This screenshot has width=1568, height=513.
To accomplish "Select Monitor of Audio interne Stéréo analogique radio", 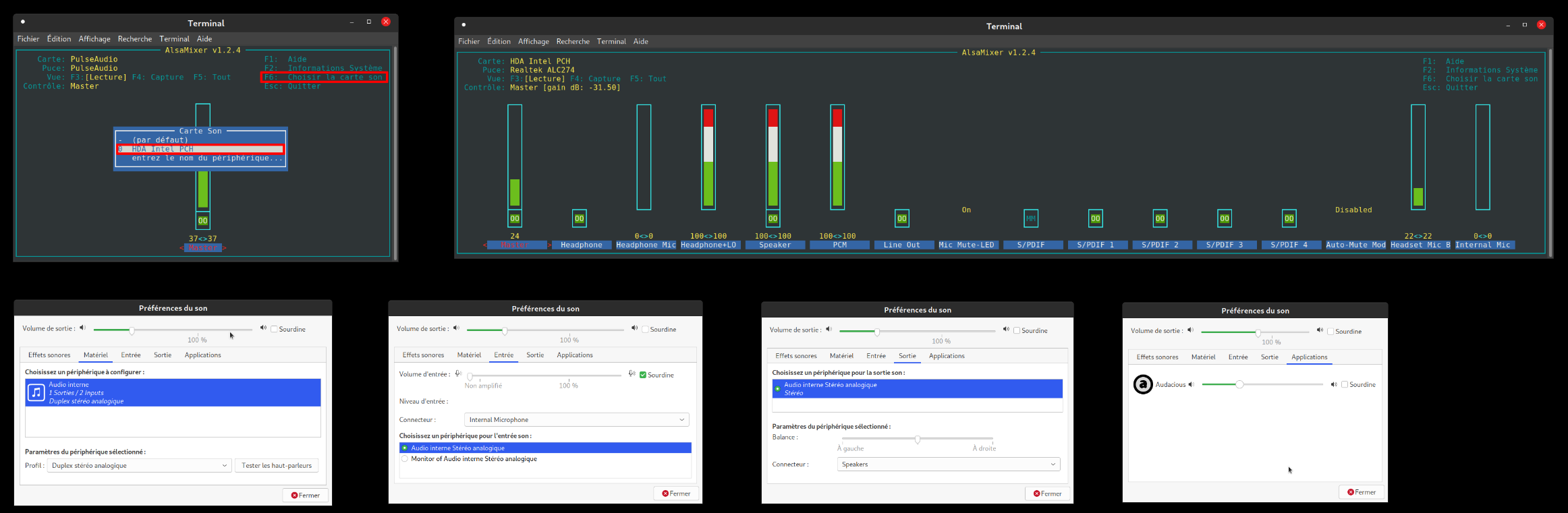I will (x=405, y=459).
